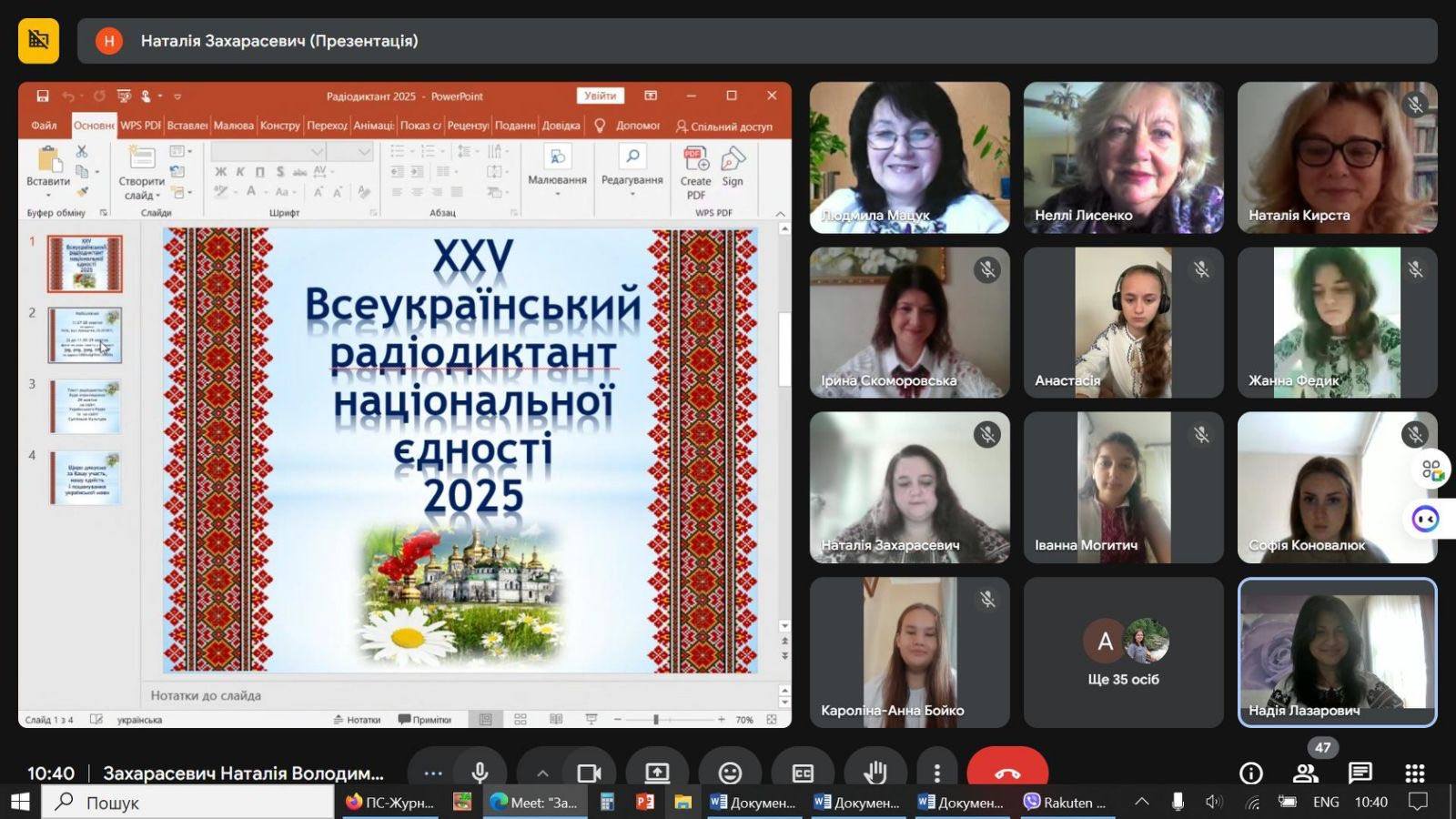The width and height of the screenshot is (1456, 819).
Task: Switch to the Довідка ribbon tab
Action: click(561, 126)
